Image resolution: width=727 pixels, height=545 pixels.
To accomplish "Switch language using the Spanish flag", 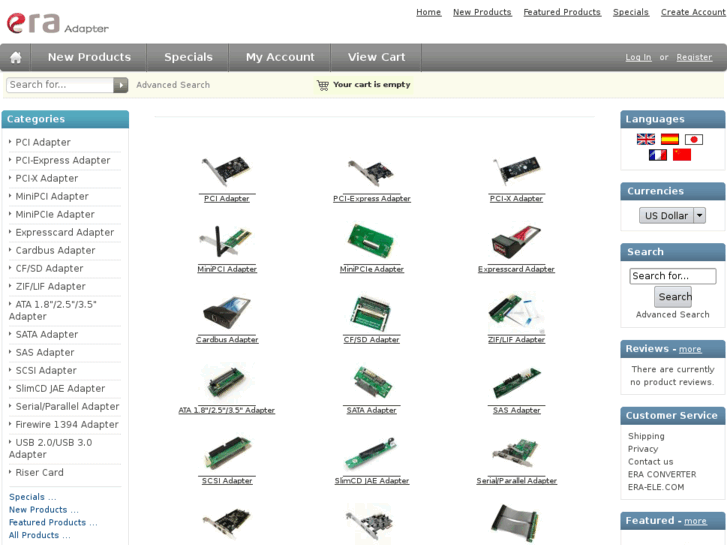I will click(x=670, y=139).
